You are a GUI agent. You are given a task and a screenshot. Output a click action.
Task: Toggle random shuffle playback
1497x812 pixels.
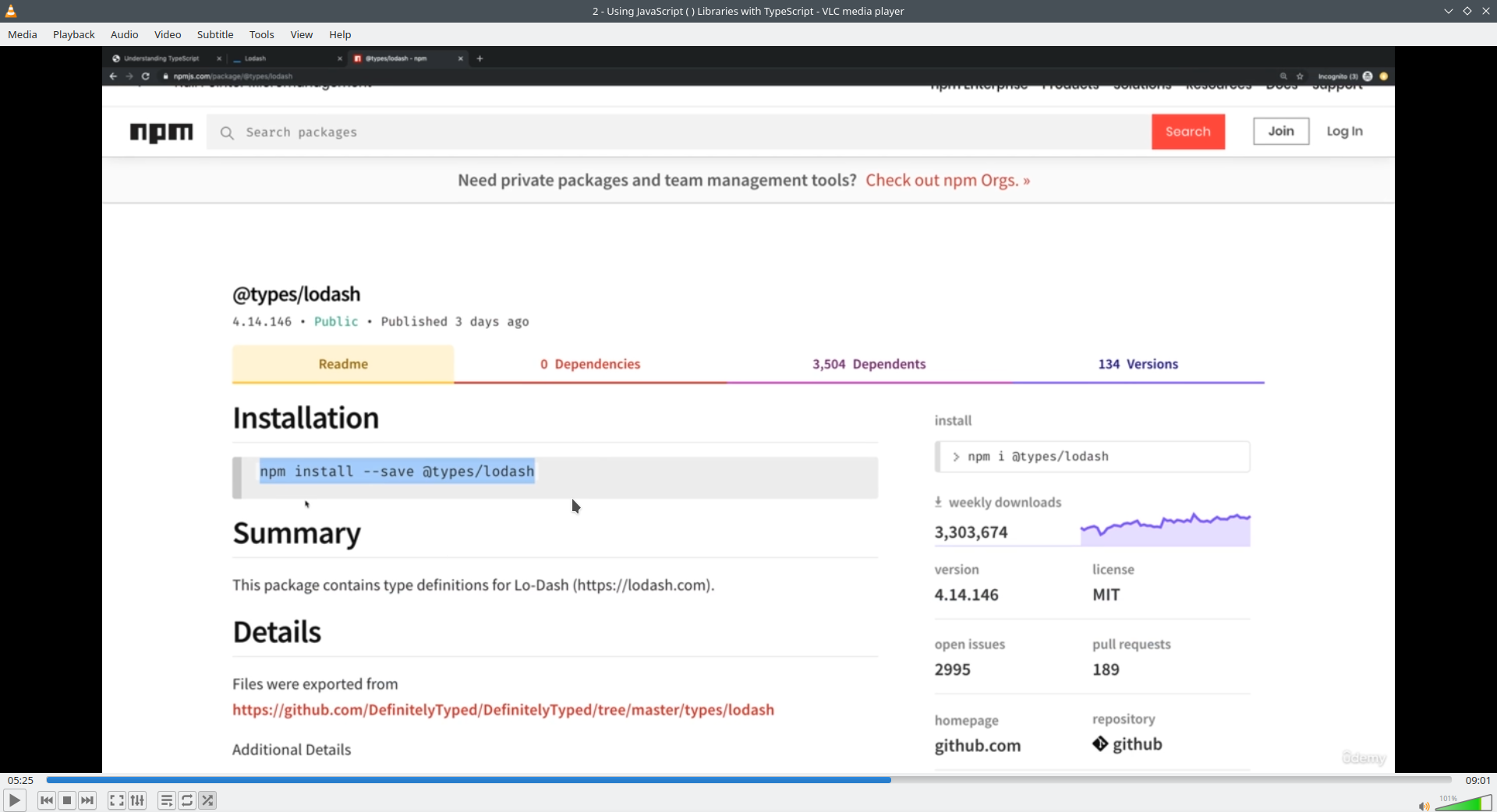click(207, 800)
